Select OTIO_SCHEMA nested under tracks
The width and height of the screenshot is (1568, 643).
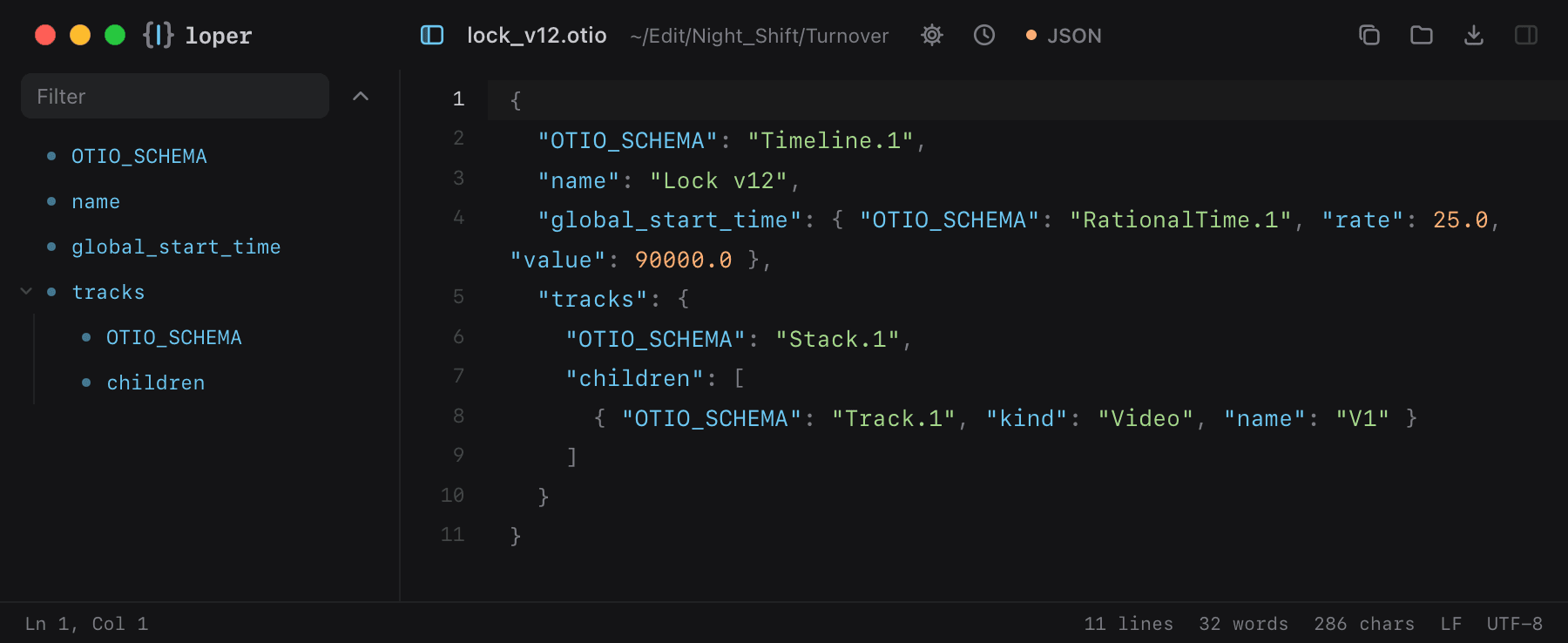[x=174, y=337]
